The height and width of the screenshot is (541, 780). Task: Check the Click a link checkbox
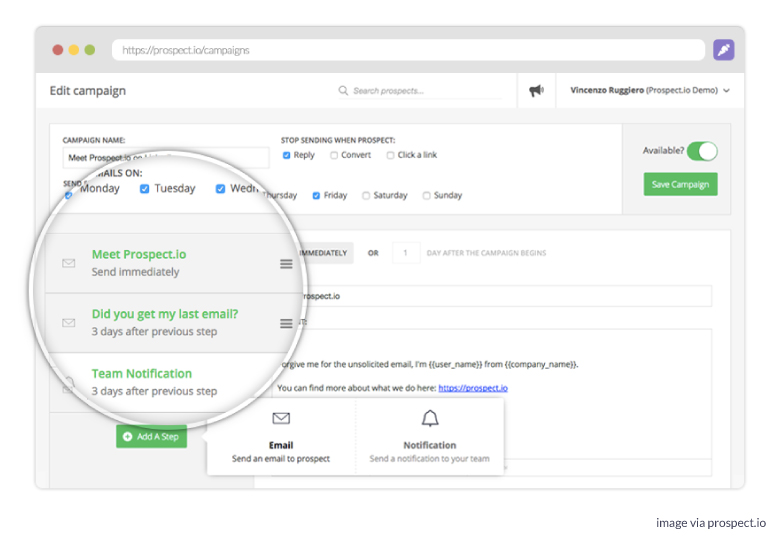click(x=390, y=155)
